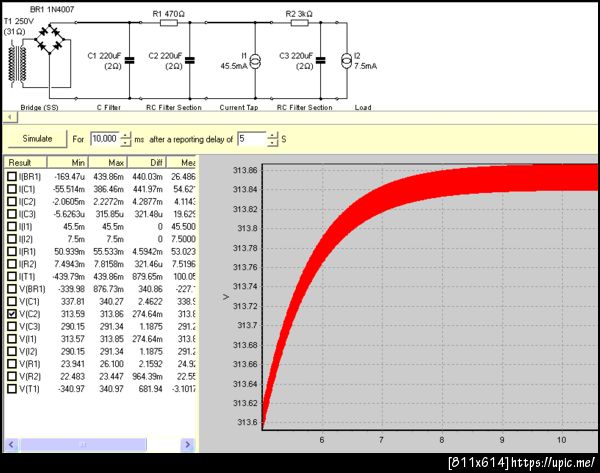Click the I2 7.5mA load current symbol

(347, 61)
